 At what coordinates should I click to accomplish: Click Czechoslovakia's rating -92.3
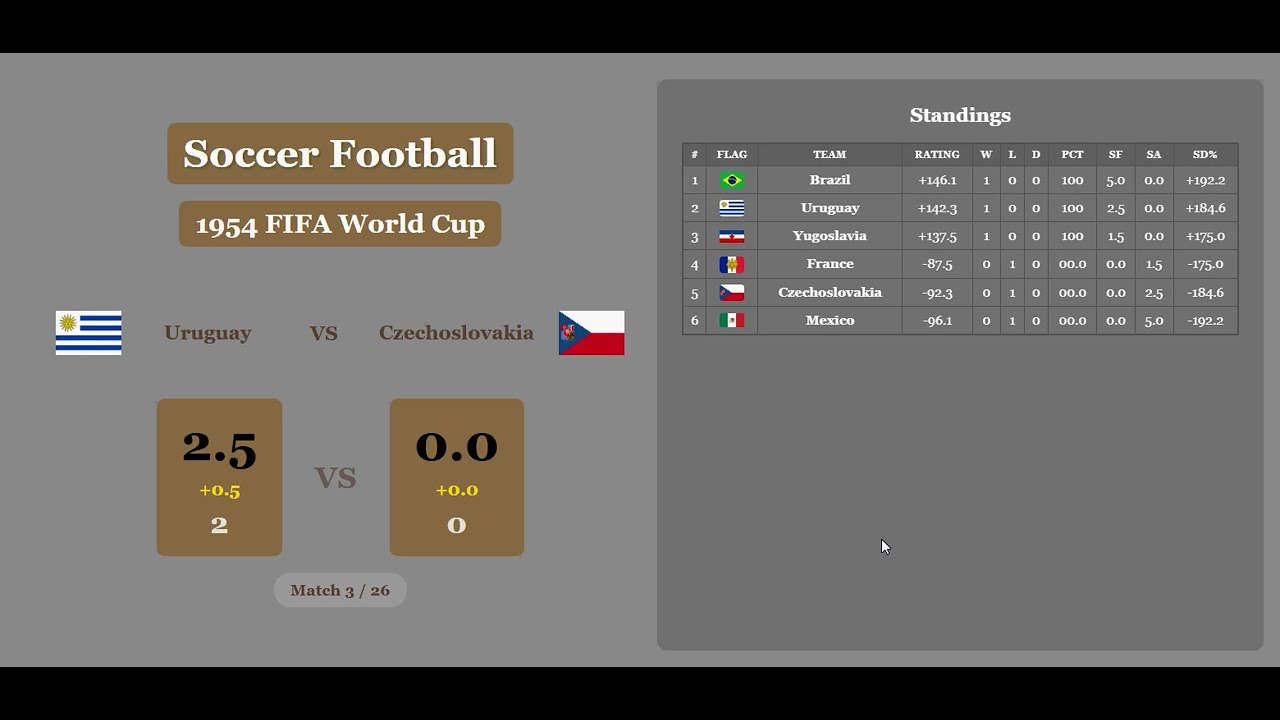(x=937, y=293)
